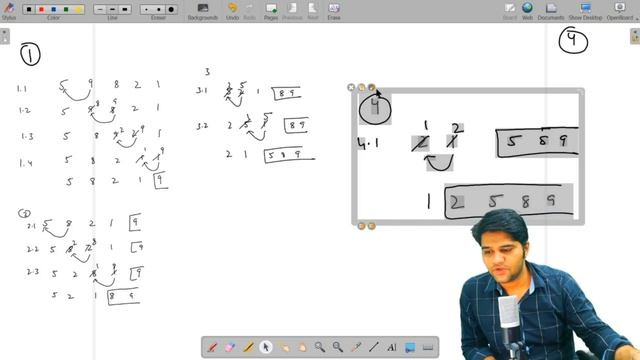Open the Erase page menu
Screen dimensions: 640x360
click(x=333, y=11)
